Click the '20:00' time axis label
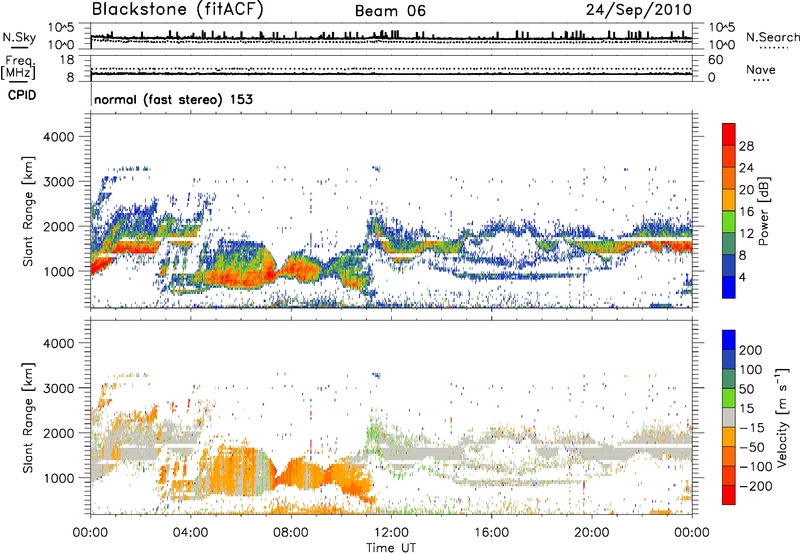The height and width of the screenshot is (554, 800). point(592,533)
